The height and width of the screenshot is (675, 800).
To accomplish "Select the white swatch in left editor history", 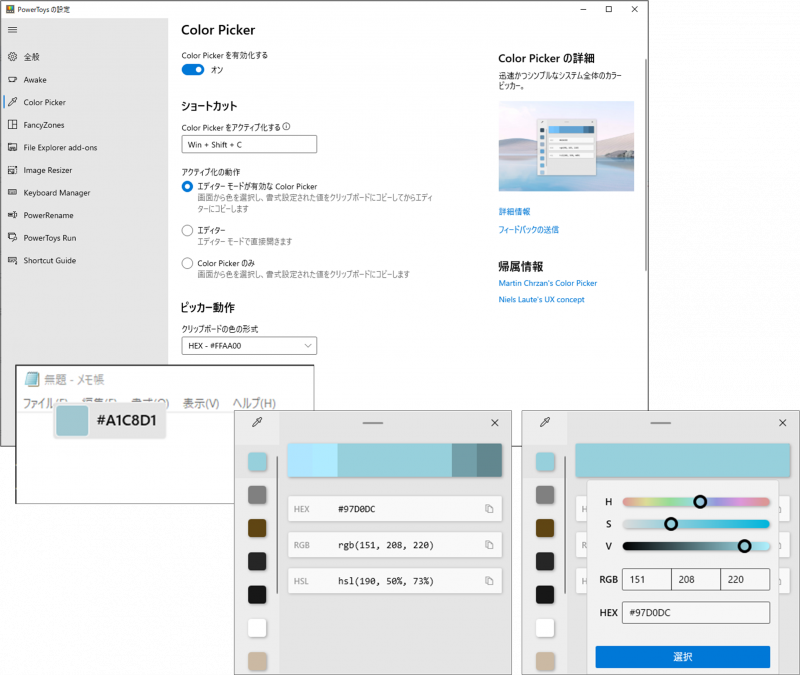I will pos(257,628).
